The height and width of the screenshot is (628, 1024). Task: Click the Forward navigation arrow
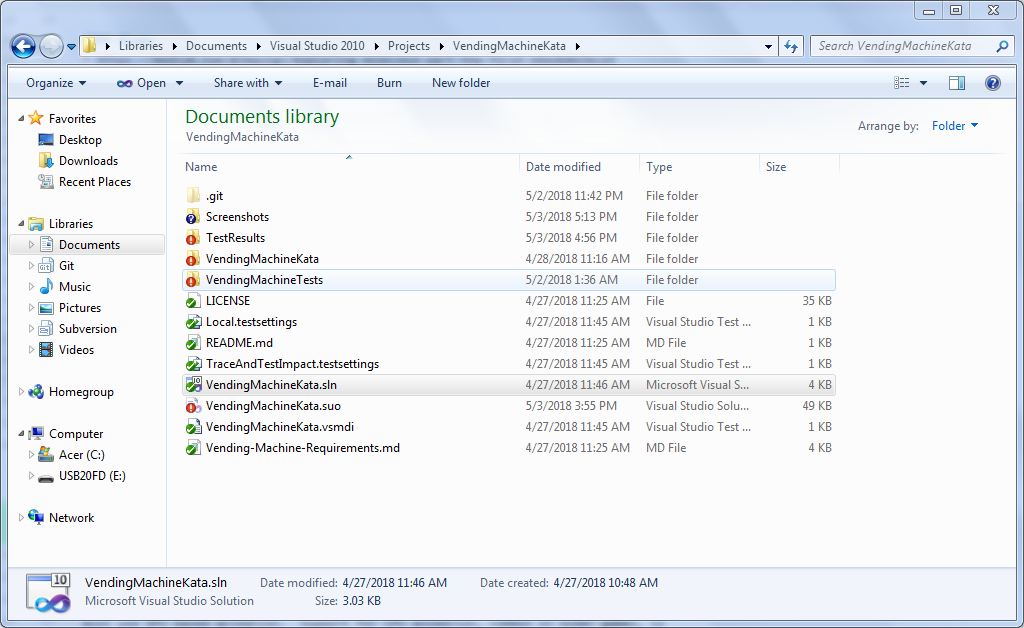point(51,46)
